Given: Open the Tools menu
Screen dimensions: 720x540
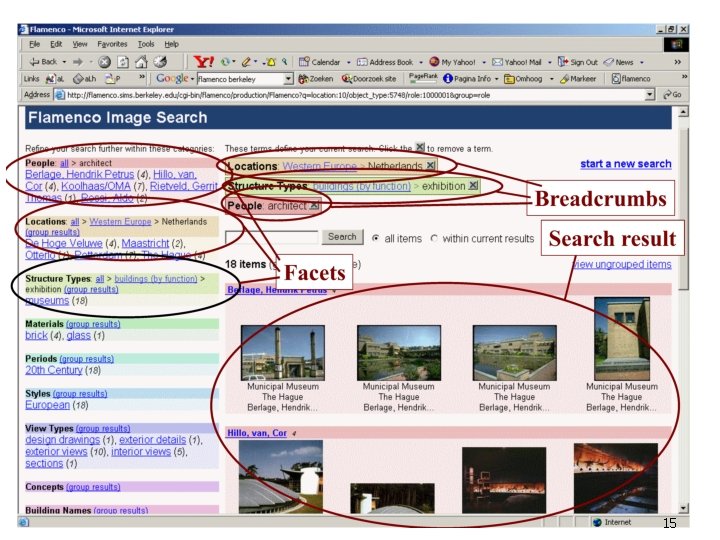Looking at the screenshot, I should coord(146,44).
